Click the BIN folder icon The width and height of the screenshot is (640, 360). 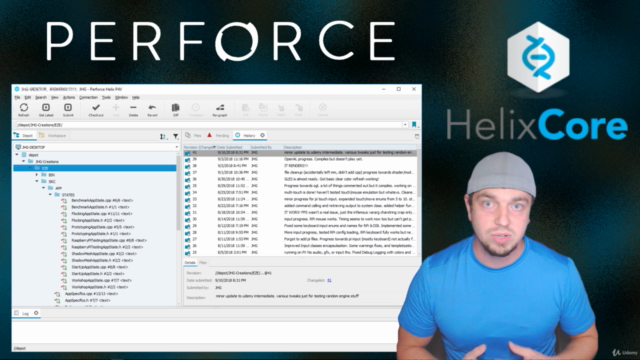[x=44, y=175]
